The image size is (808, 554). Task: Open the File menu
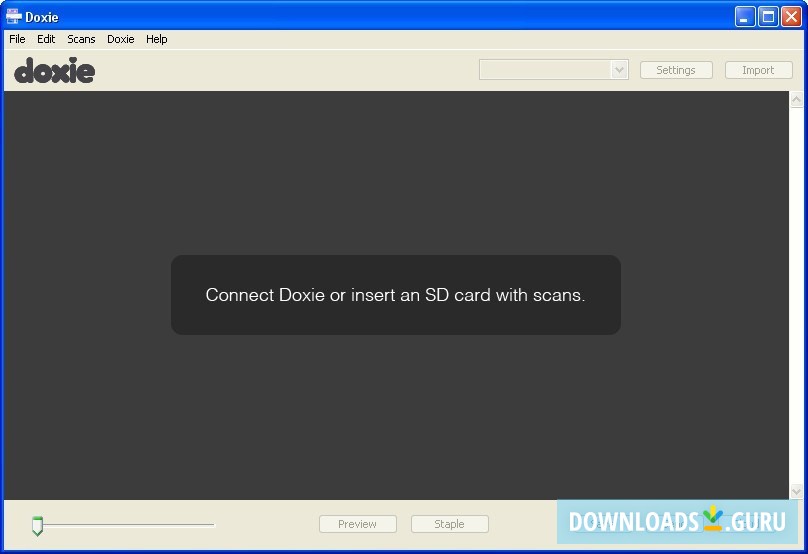pyautogui.click(x=17, y=39)
